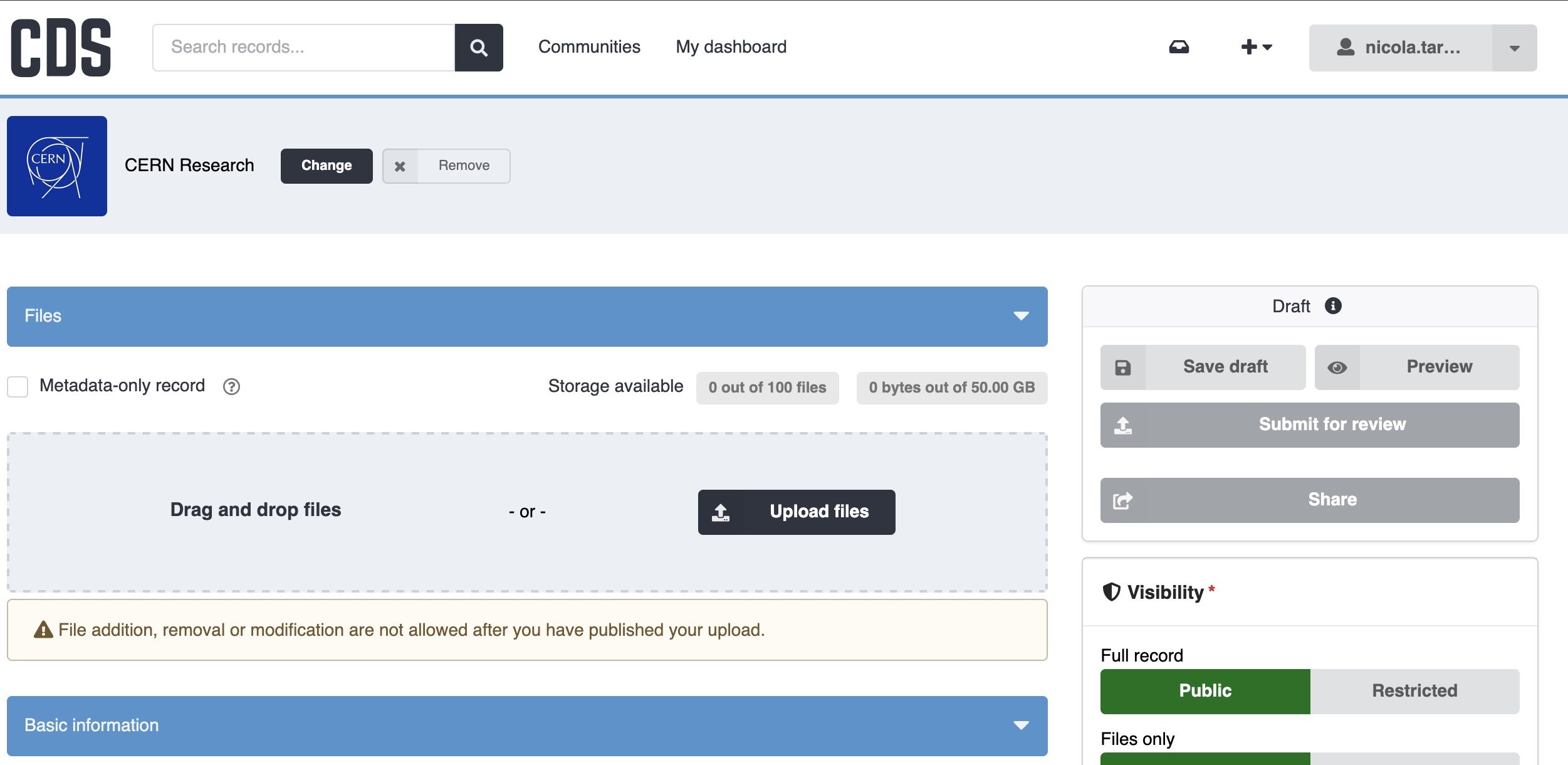Click the Upload files button
This screenshot has height=765, width=1568.
click(x=796, y=512)
